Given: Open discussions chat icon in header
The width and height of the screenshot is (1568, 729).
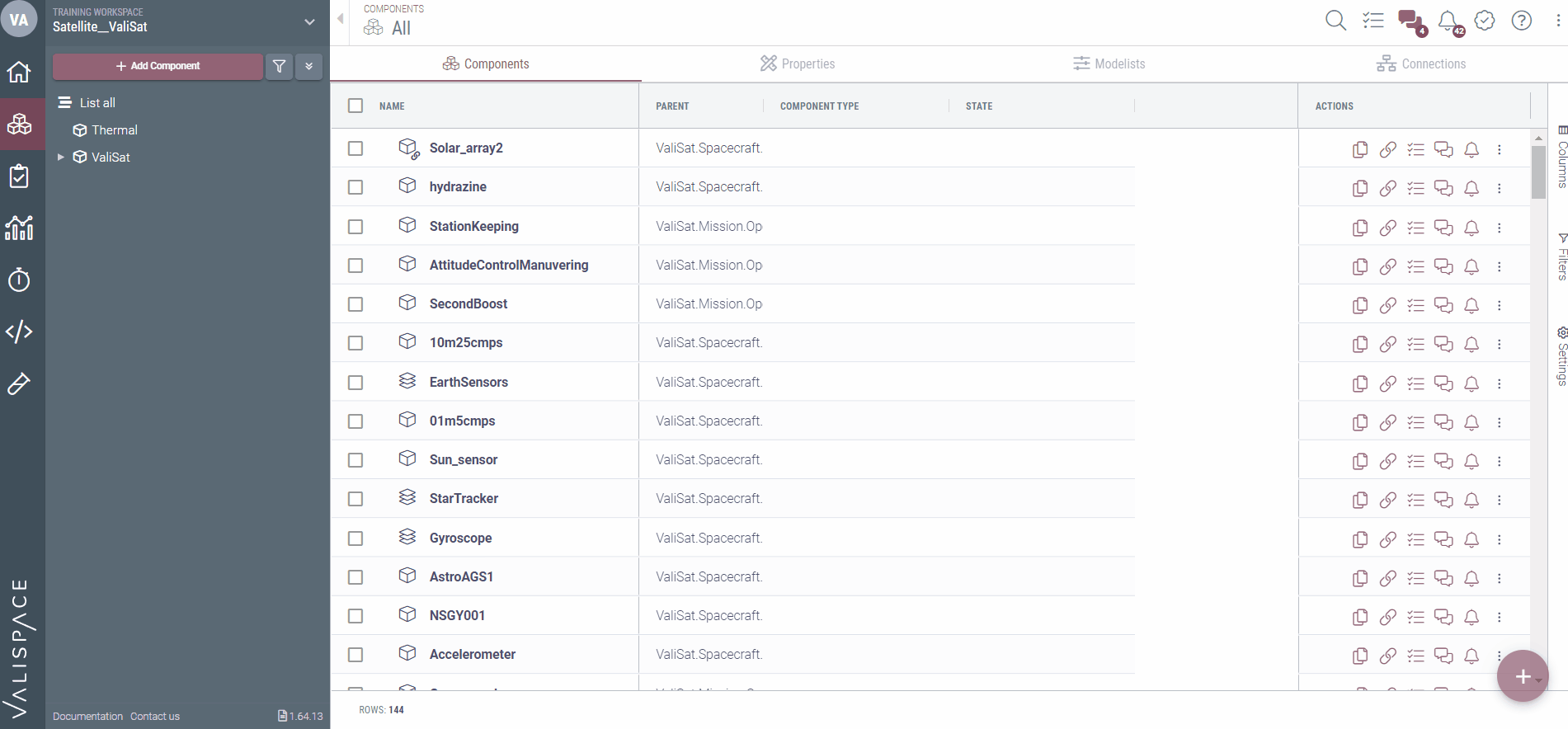Looking at the screenshot, I should click(1410, 21).
